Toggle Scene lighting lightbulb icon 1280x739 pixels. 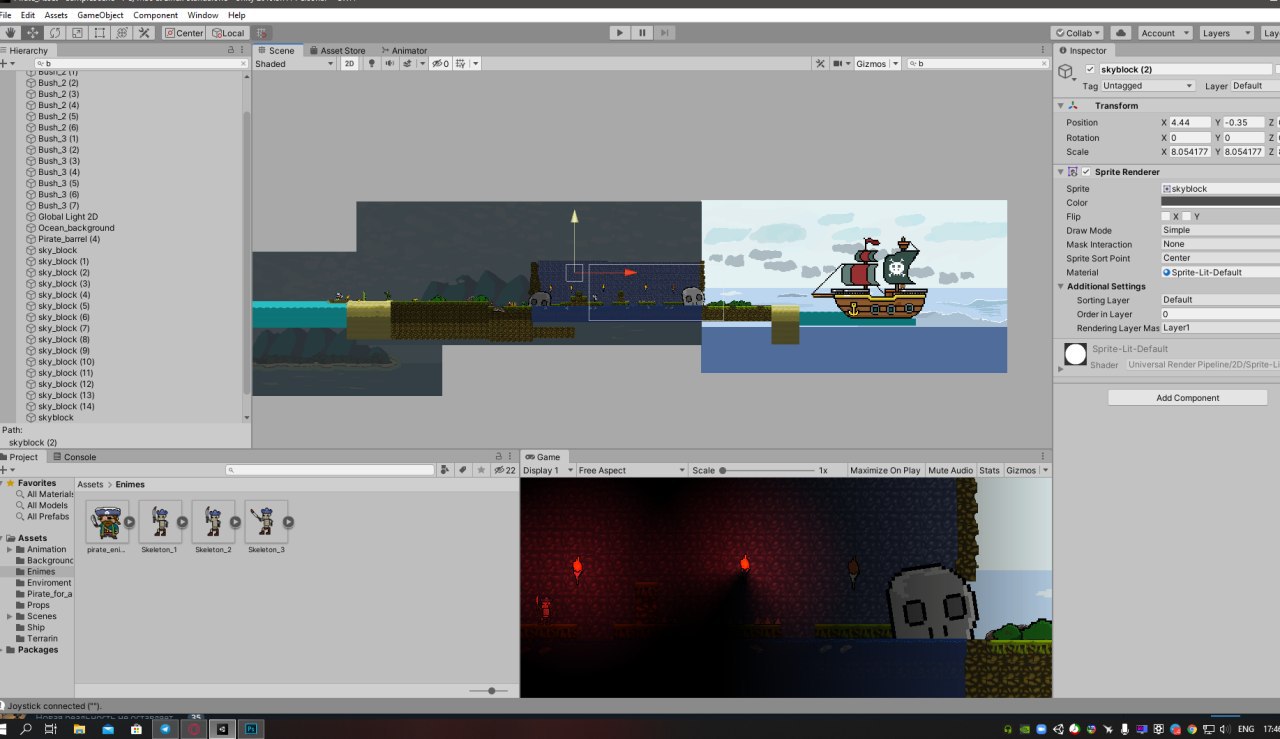(373, 63)
